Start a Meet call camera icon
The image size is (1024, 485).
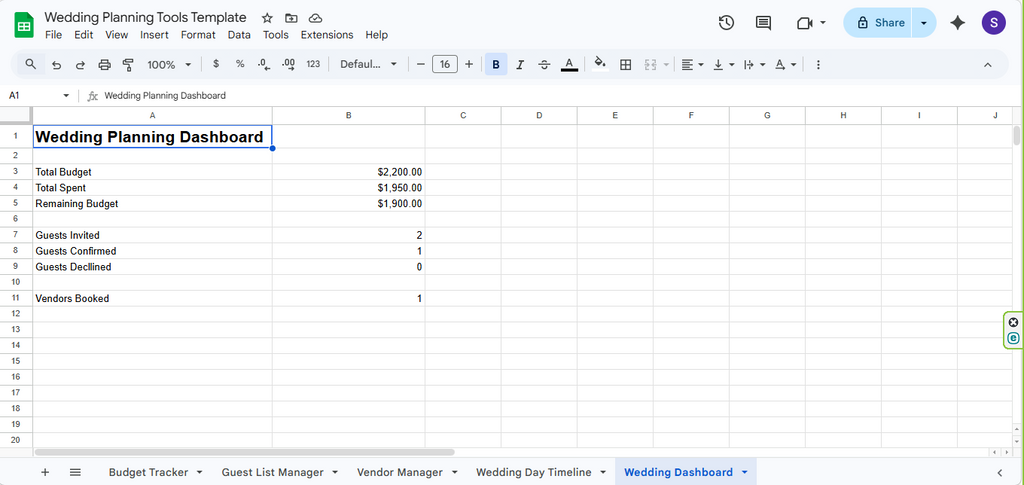click(x=805, y=23)
